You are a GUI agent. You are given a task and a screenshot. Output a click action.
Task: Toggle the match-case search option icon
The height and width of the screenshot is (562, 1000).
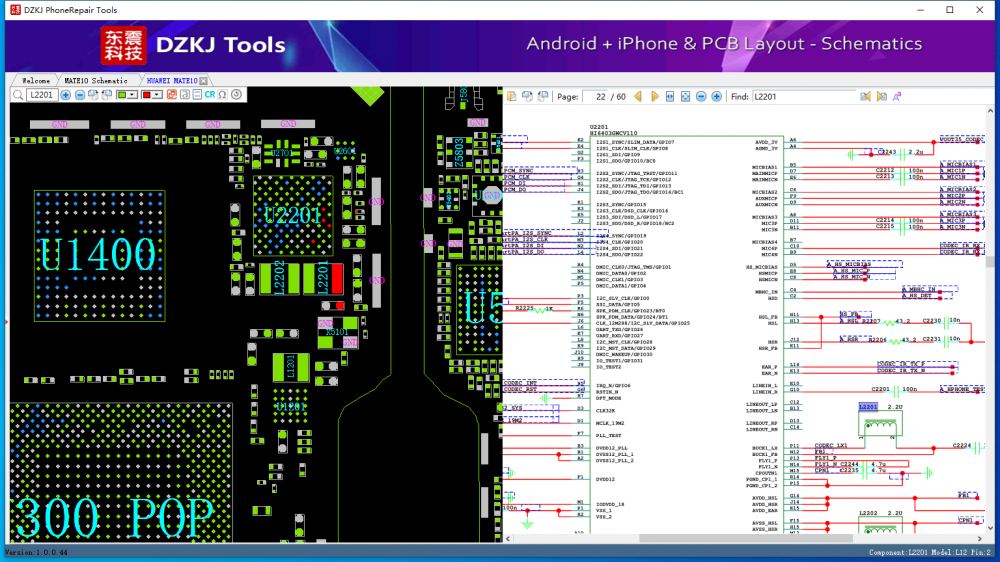click(897, 97)
